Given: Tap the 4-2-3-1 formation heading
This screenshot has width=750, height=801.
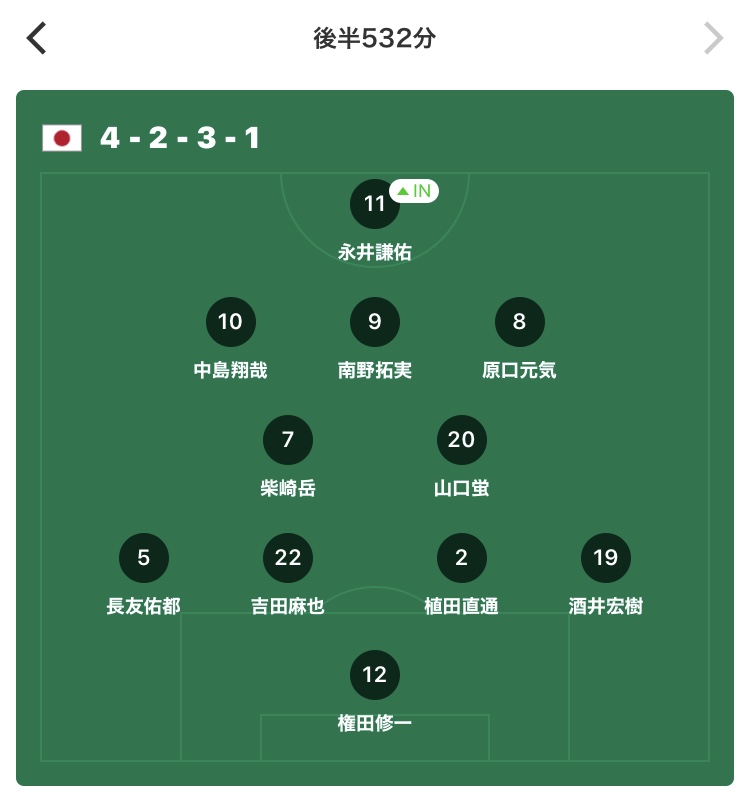Looking at the screenshot, I should click(x=180, y=138).
